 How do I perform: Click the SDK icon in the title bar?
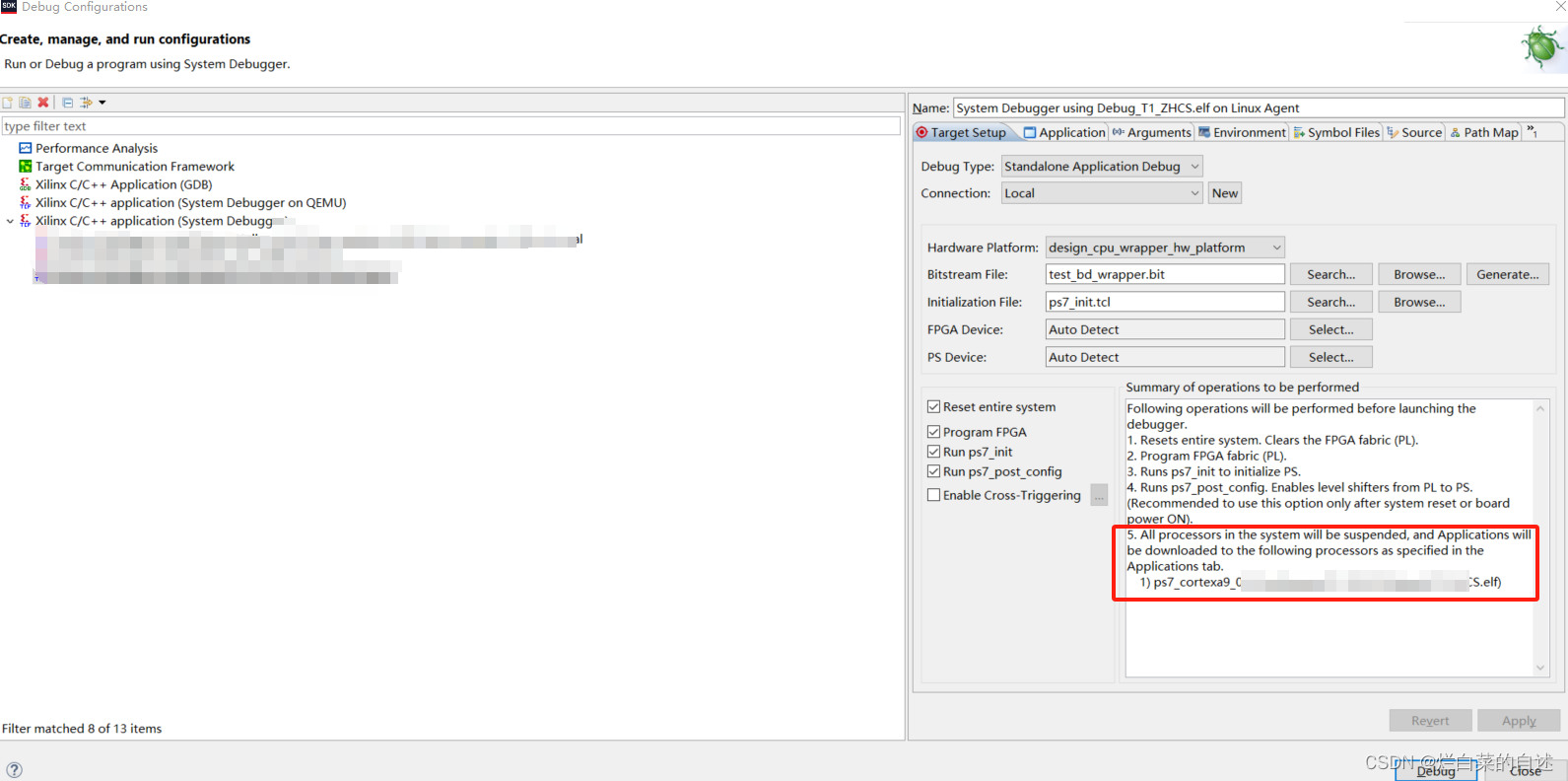(x=9, y=7)
